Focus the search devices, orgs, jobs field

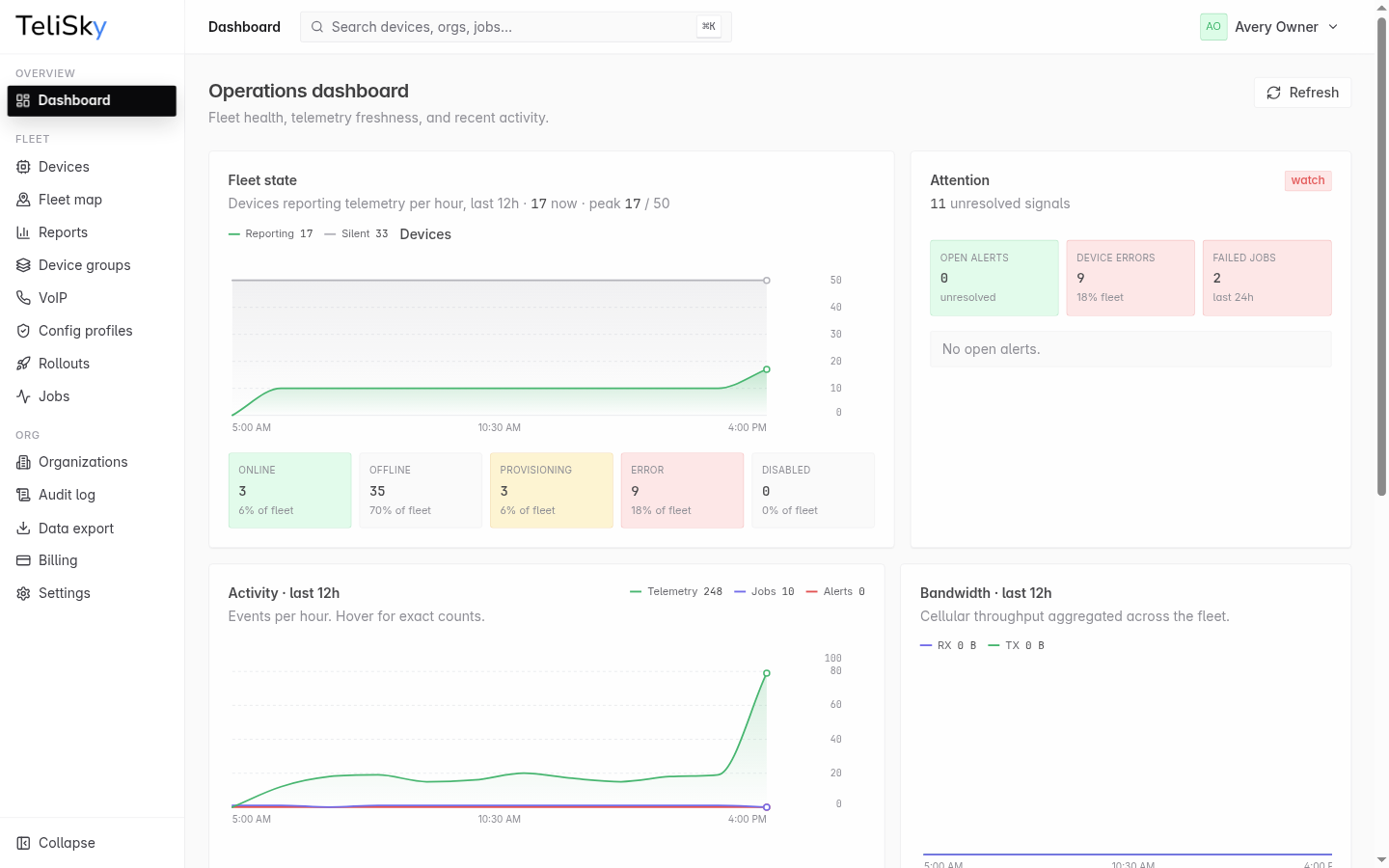click(x=516, y=27)
